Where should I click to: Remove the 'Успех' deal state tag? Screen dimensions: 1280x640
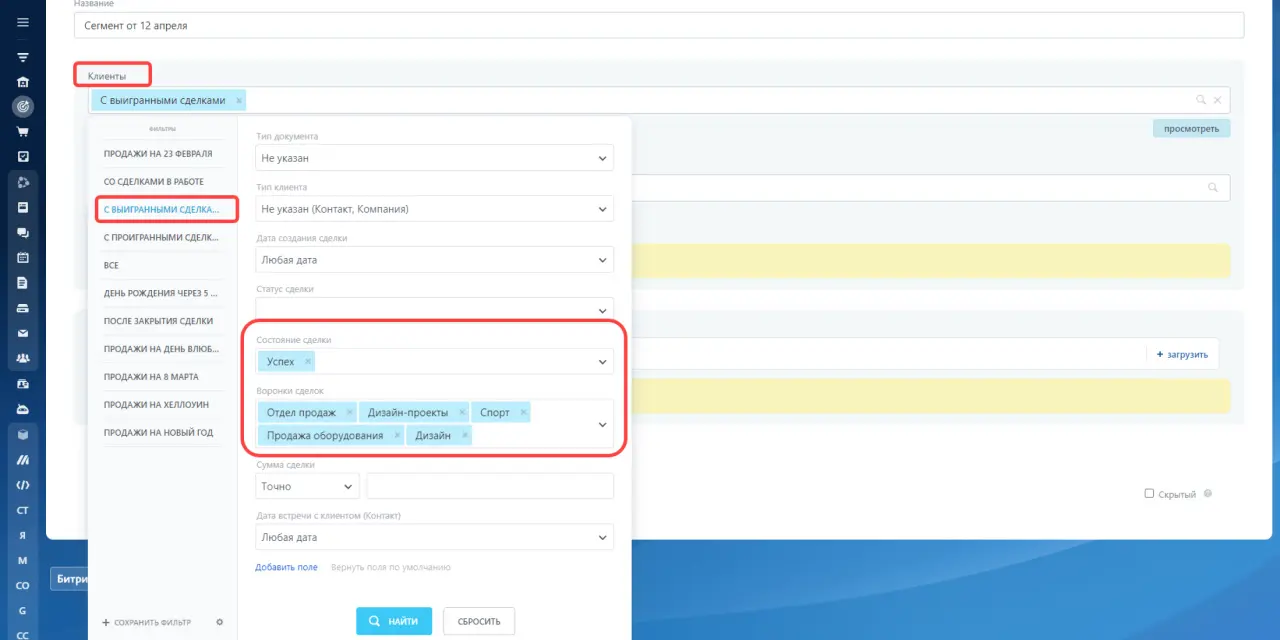(x=307, y=362)
